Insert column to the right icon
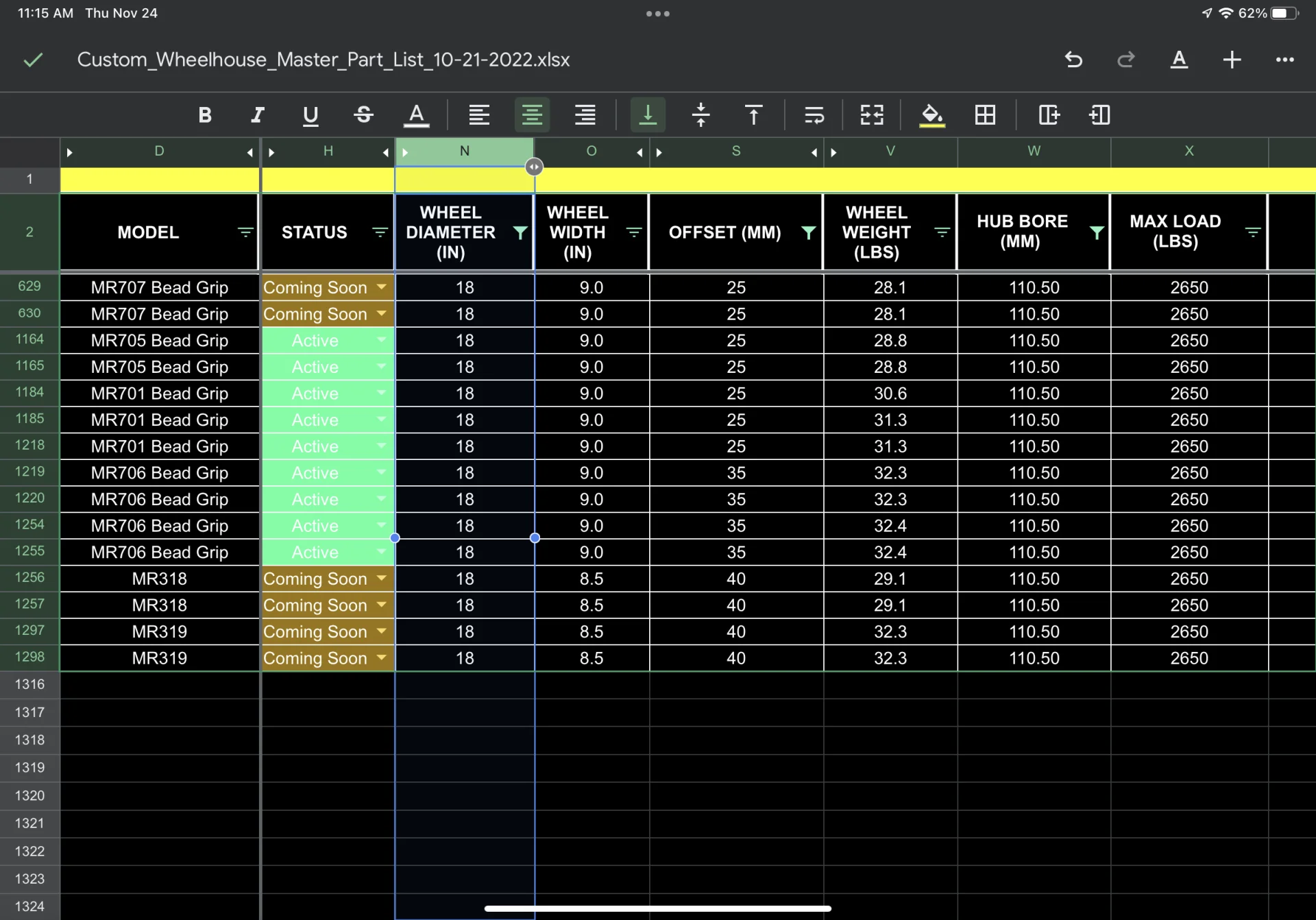The height and width of the screenshot is (920, 1316). tap(1049, 114)
